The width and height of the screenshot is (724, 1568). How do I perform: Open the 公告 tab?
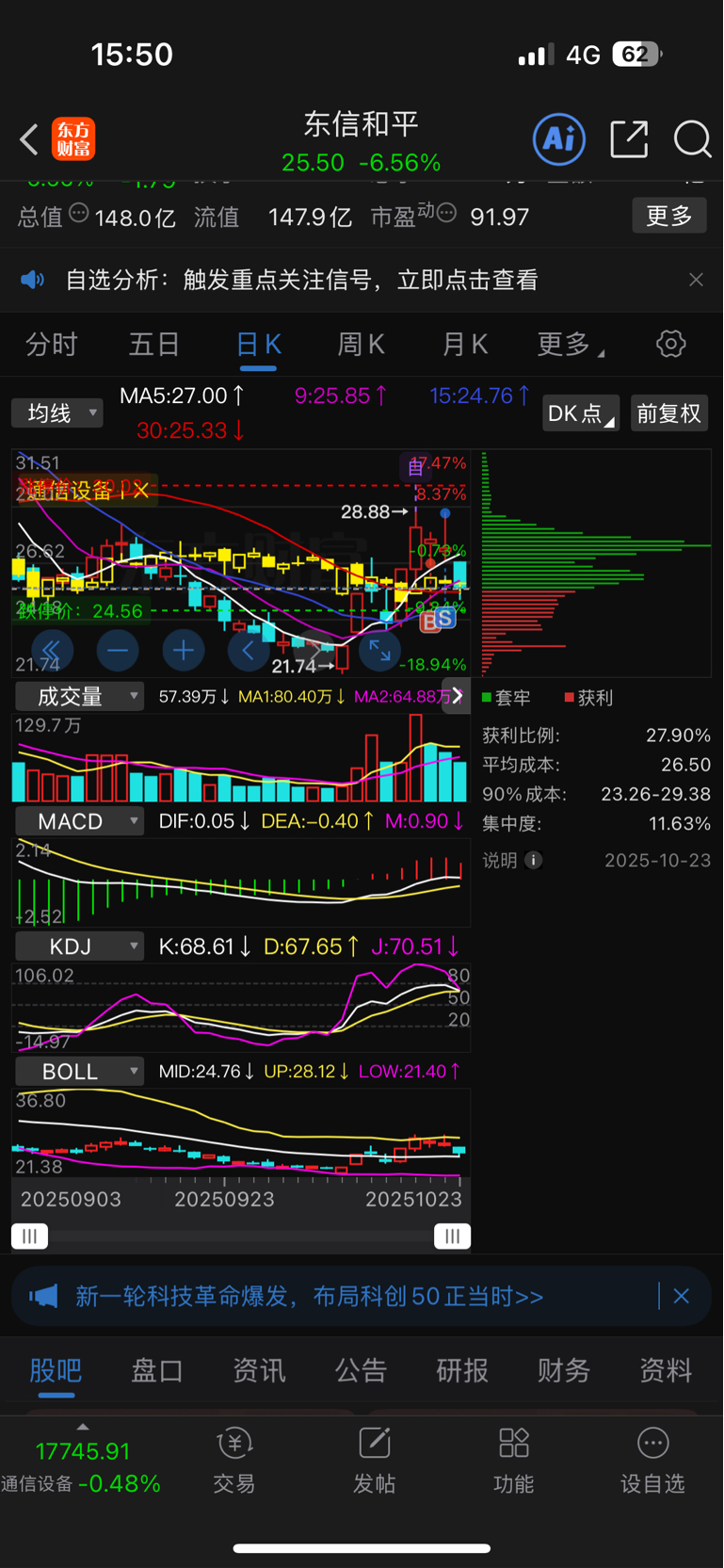pos(361,1370)
